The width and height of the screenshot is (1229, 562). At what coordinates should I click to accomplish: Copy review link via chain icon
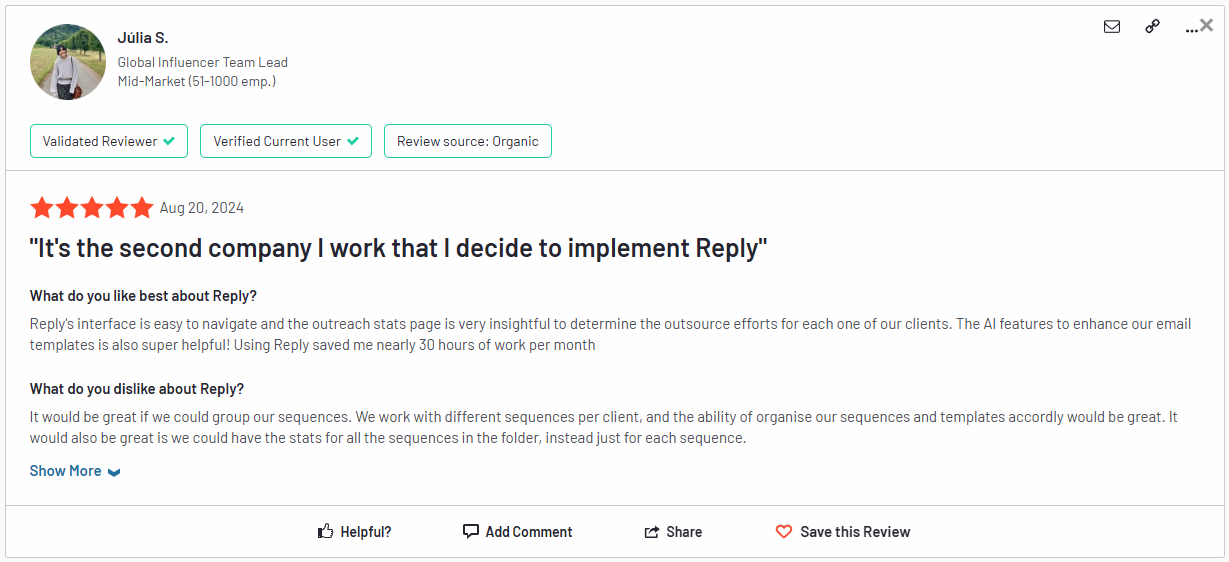[x=1152, y=27]
